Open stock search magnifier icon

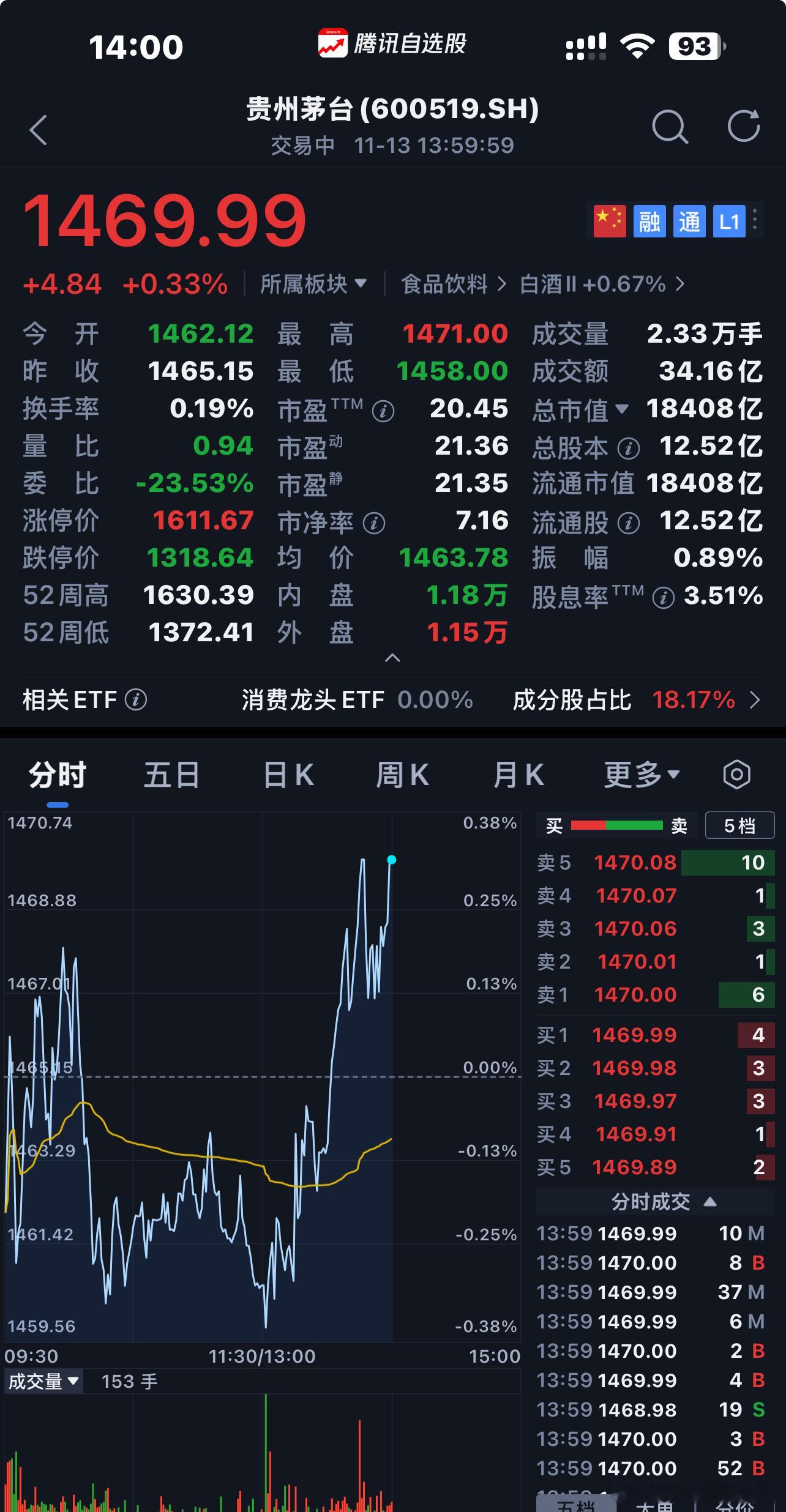click(x=670, y=127)
